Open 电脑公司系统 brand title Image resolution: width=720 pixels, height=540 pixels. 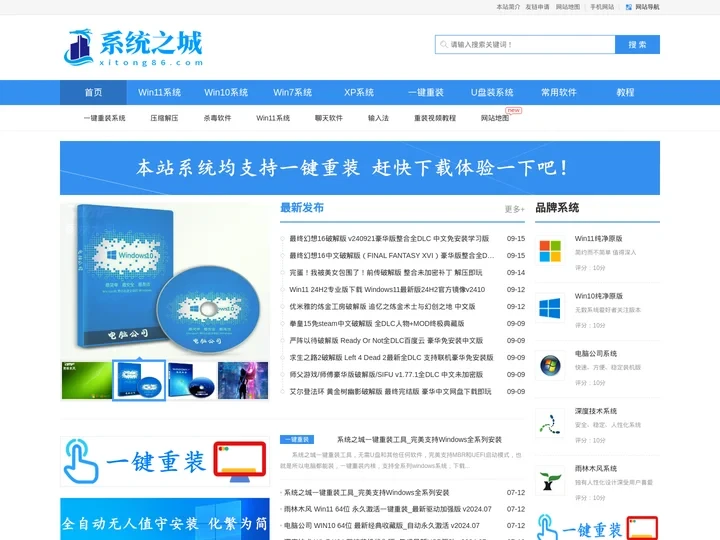(596, 354)
